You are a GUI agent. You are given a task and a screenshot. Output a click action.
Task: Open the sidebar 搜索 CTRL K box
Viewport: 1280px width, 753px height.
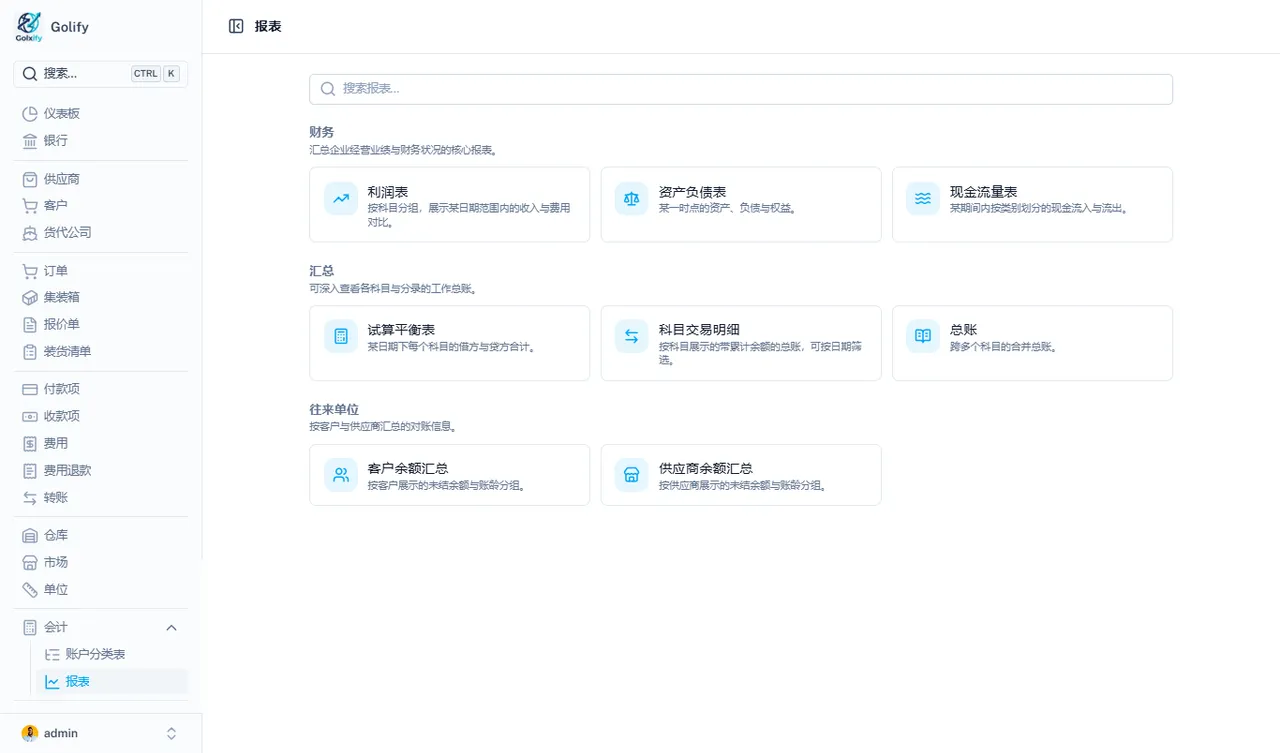point(101,74)
